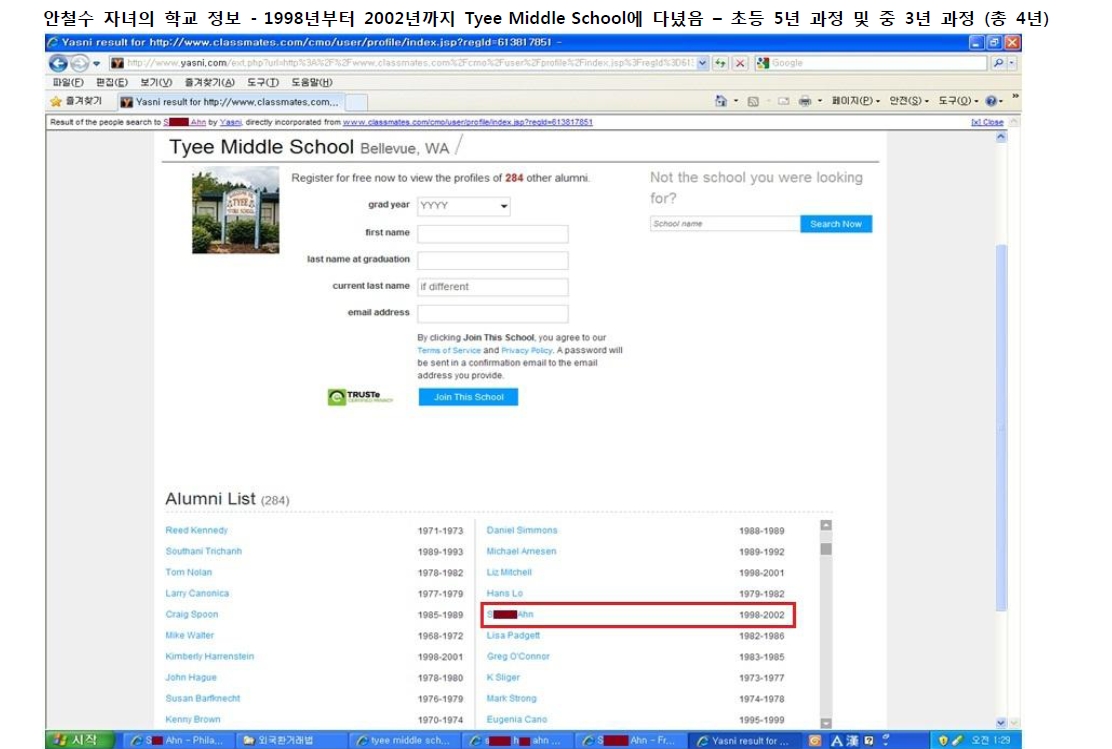Click the RSS feeds icon
The height and width of the screenshot is (749, 1112).
[x=753, y=101]
